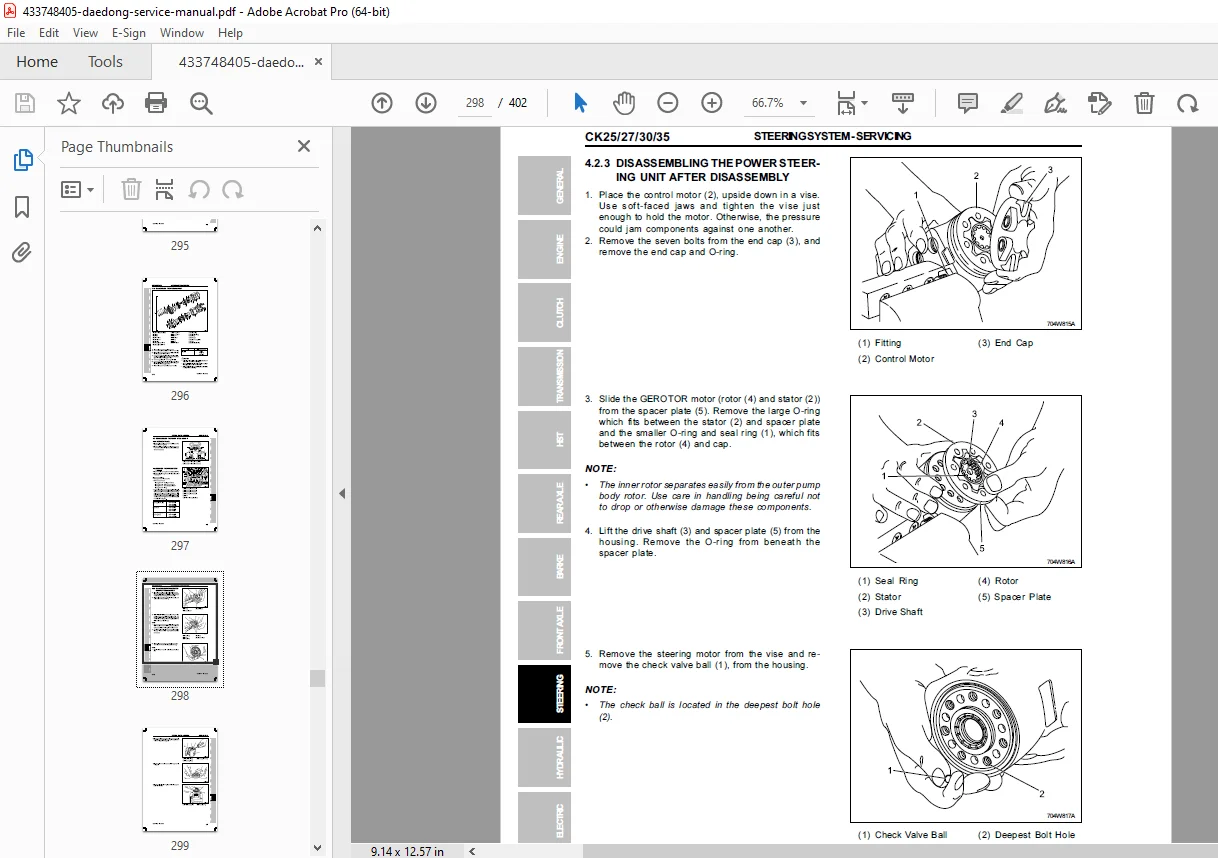Rotate the page with the toolbar rotate icon
Viewport: 1218px width, 858px height.
click(1187, 103)
